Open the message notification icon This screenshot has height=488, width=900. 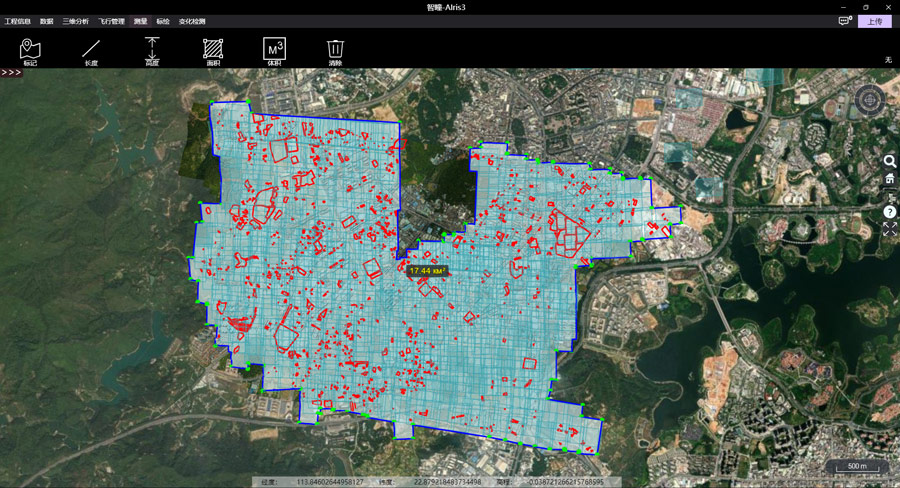pyautogui.click(x=845, y=21)
